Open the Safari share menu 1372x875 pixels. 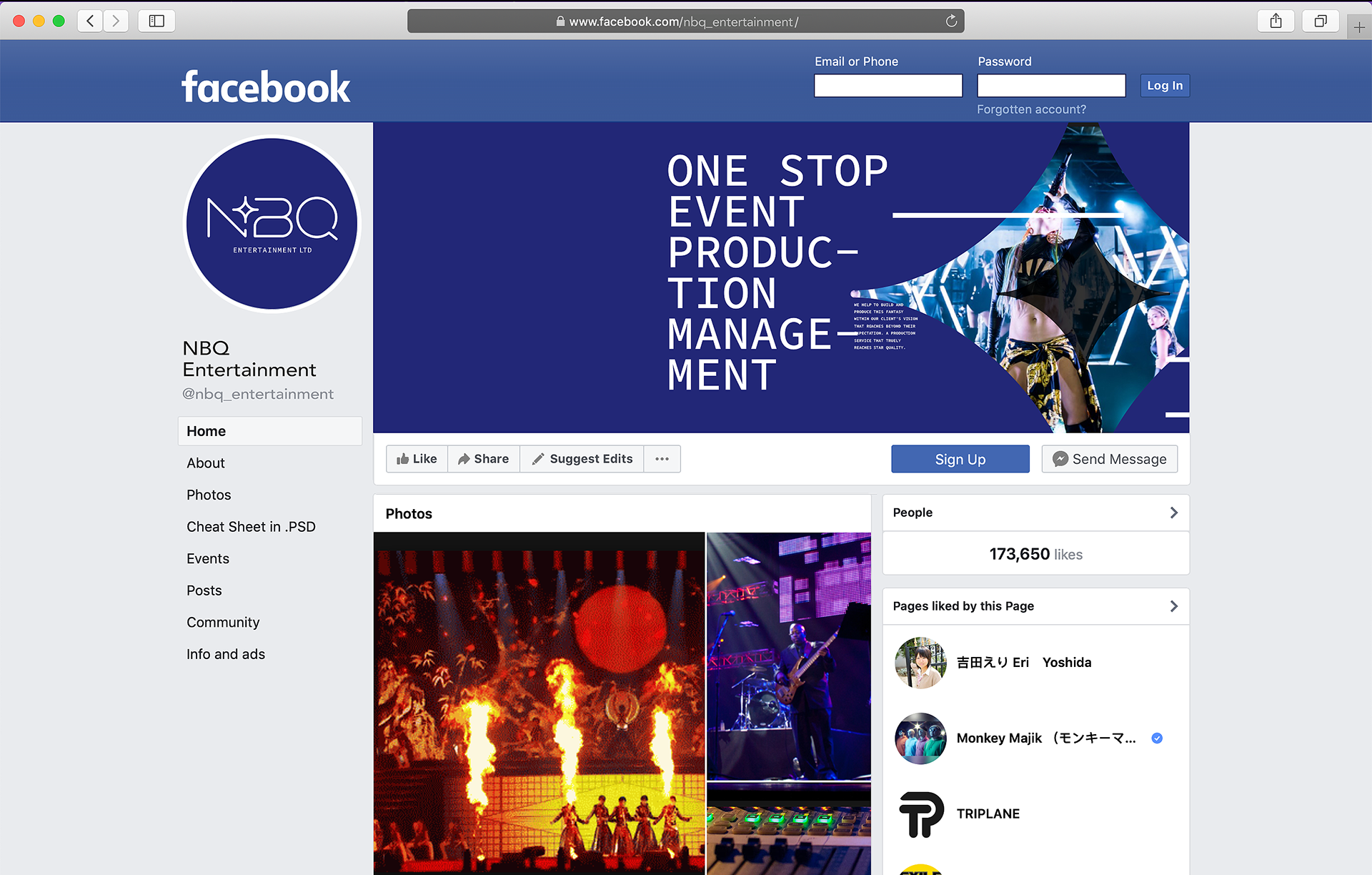tap(1276, 21)
